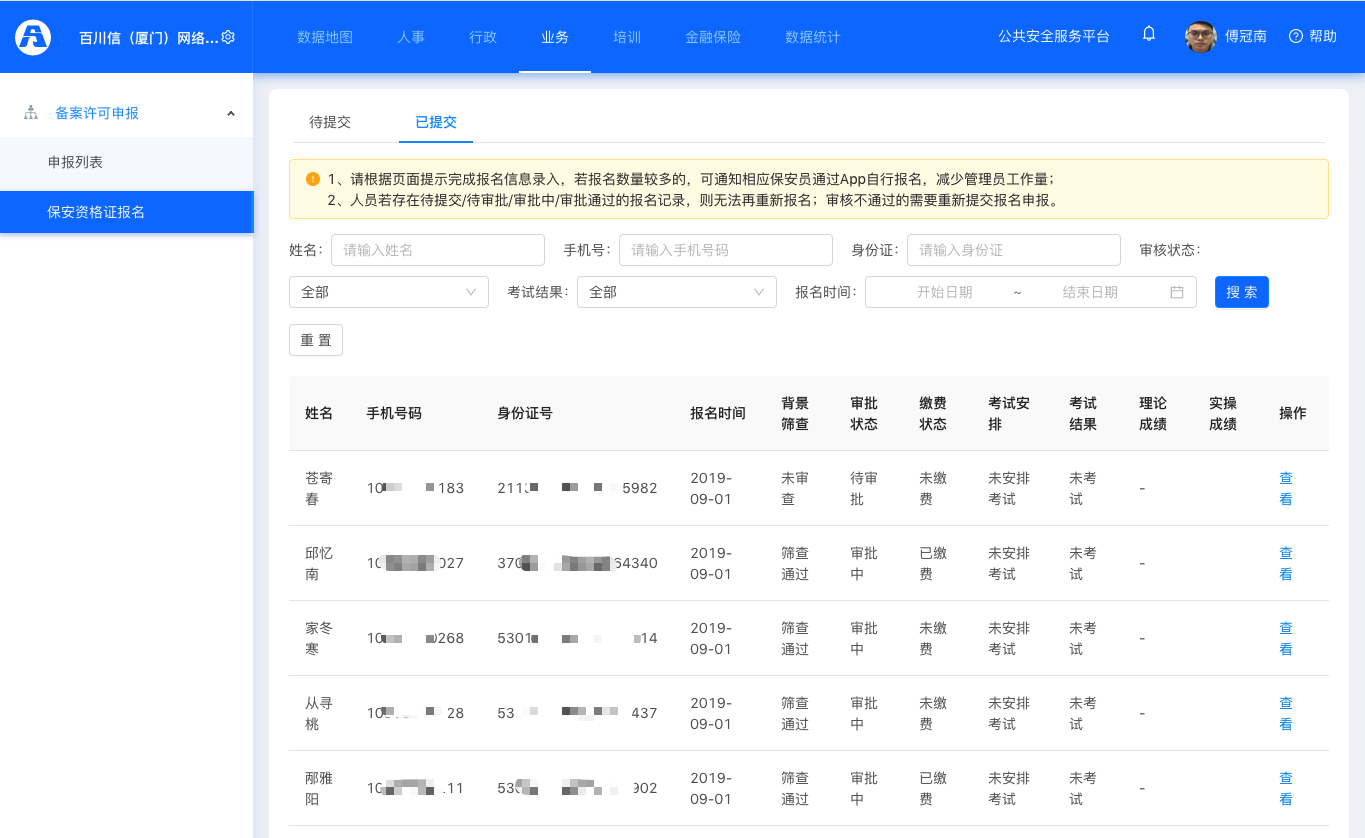Viewport: 1365px width, 838px height.
Task: Click 筛查通过 in 家冬寒 row
Action: [795, 638]
